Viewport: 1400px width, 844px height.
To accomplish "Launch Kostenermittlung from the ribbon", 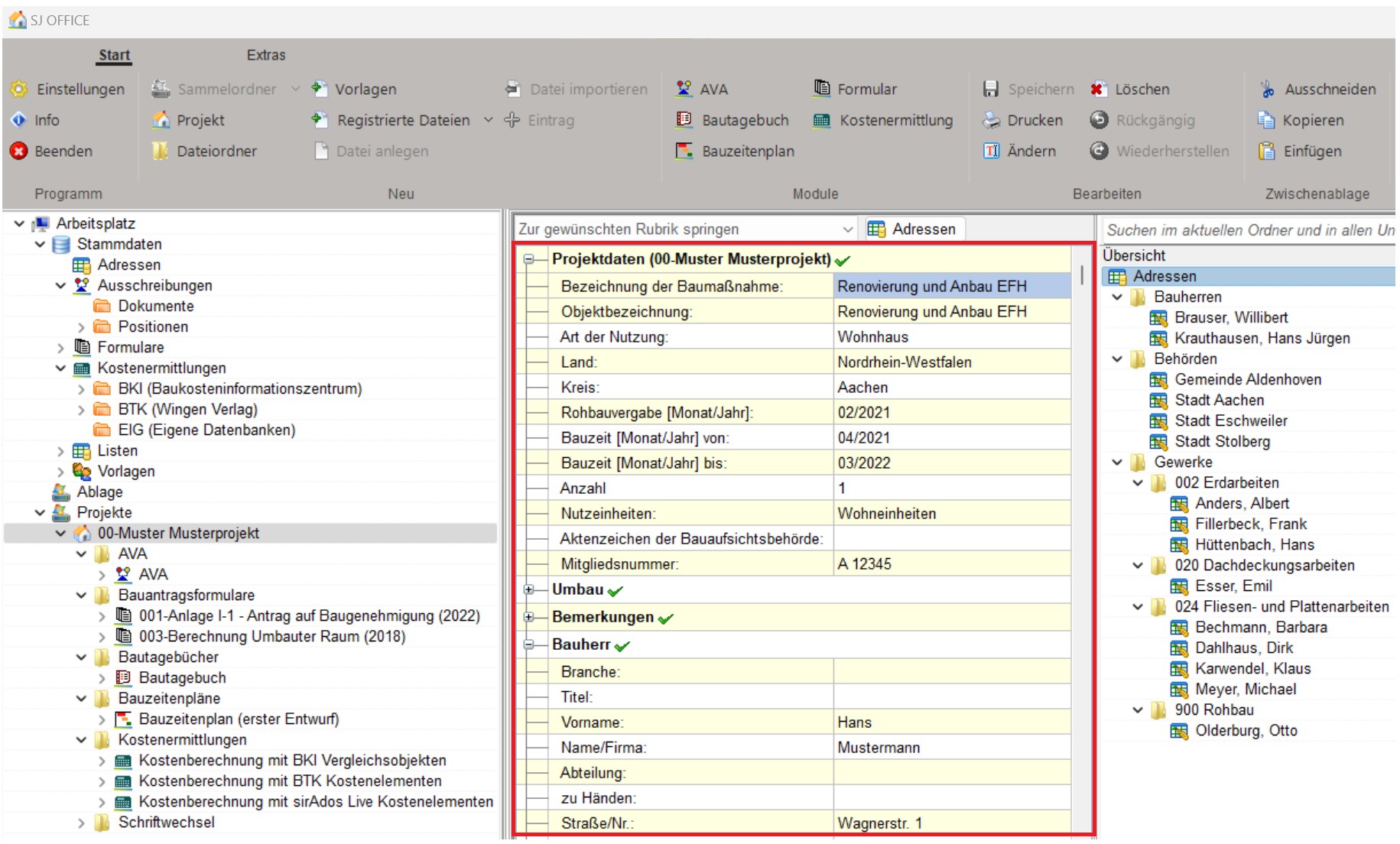I will (x=821, y=120).
